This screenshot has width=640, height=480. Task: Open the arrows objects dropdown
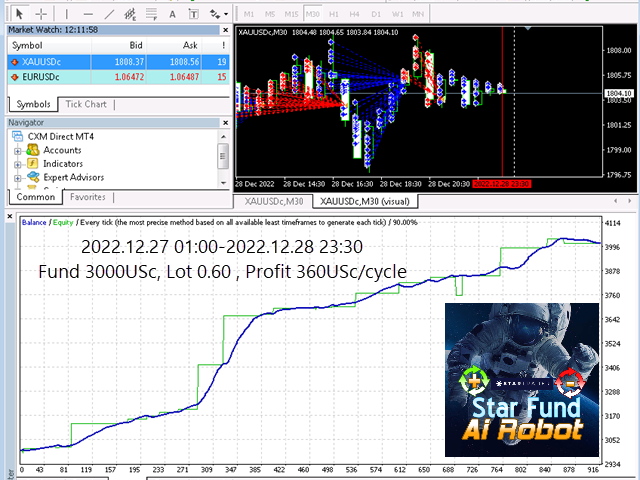point(217,14)
